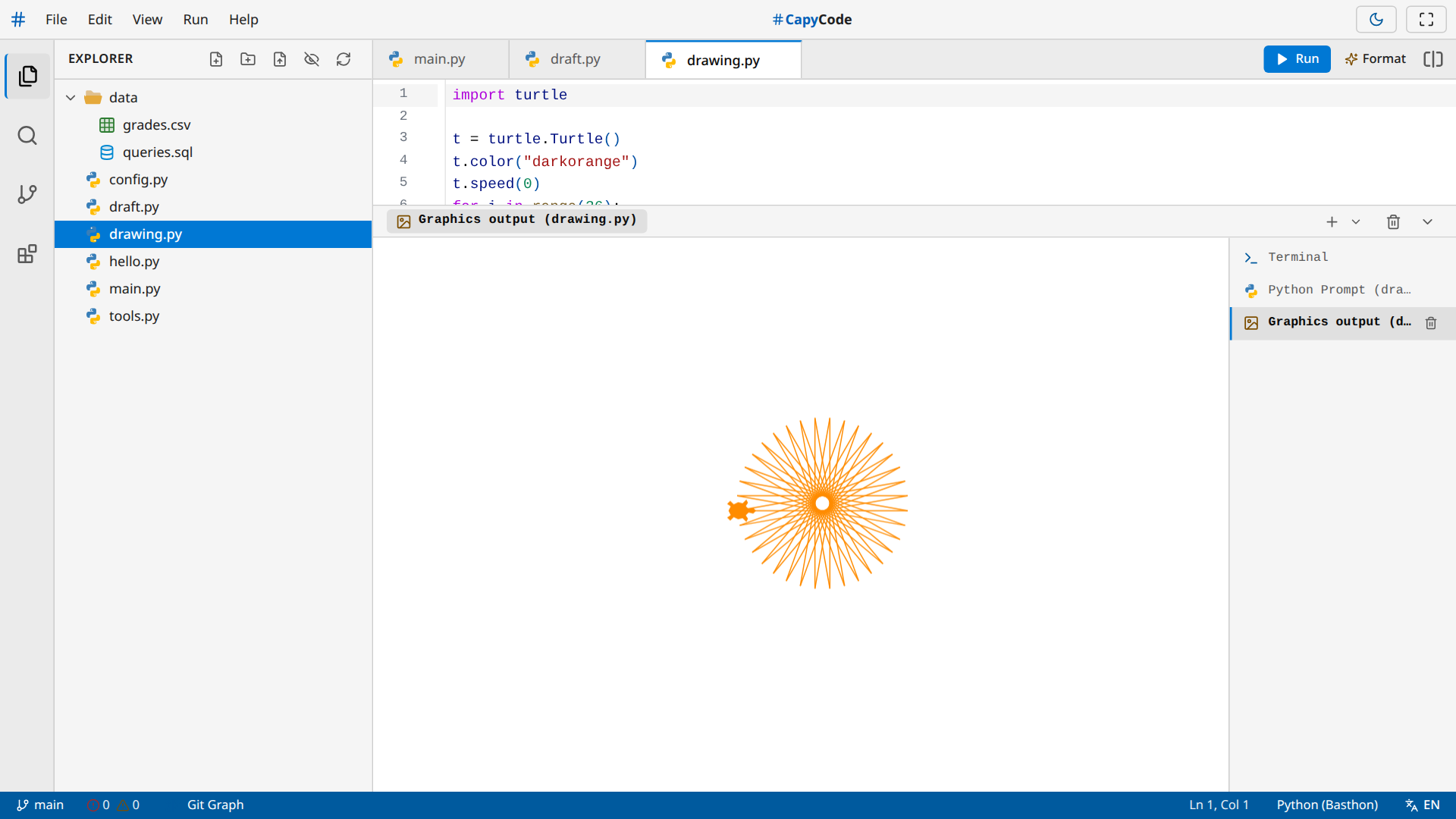This screenshot has height=819, width=1456.
Task: Click the Upload File icon in Explorer
Action: click(x=280, y=59)
